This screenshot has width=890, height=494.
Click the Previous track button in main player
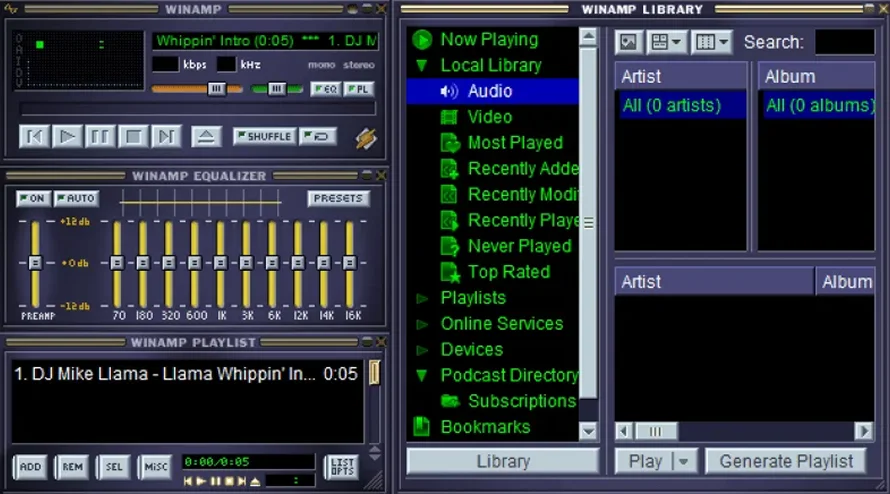coord(34,136)
